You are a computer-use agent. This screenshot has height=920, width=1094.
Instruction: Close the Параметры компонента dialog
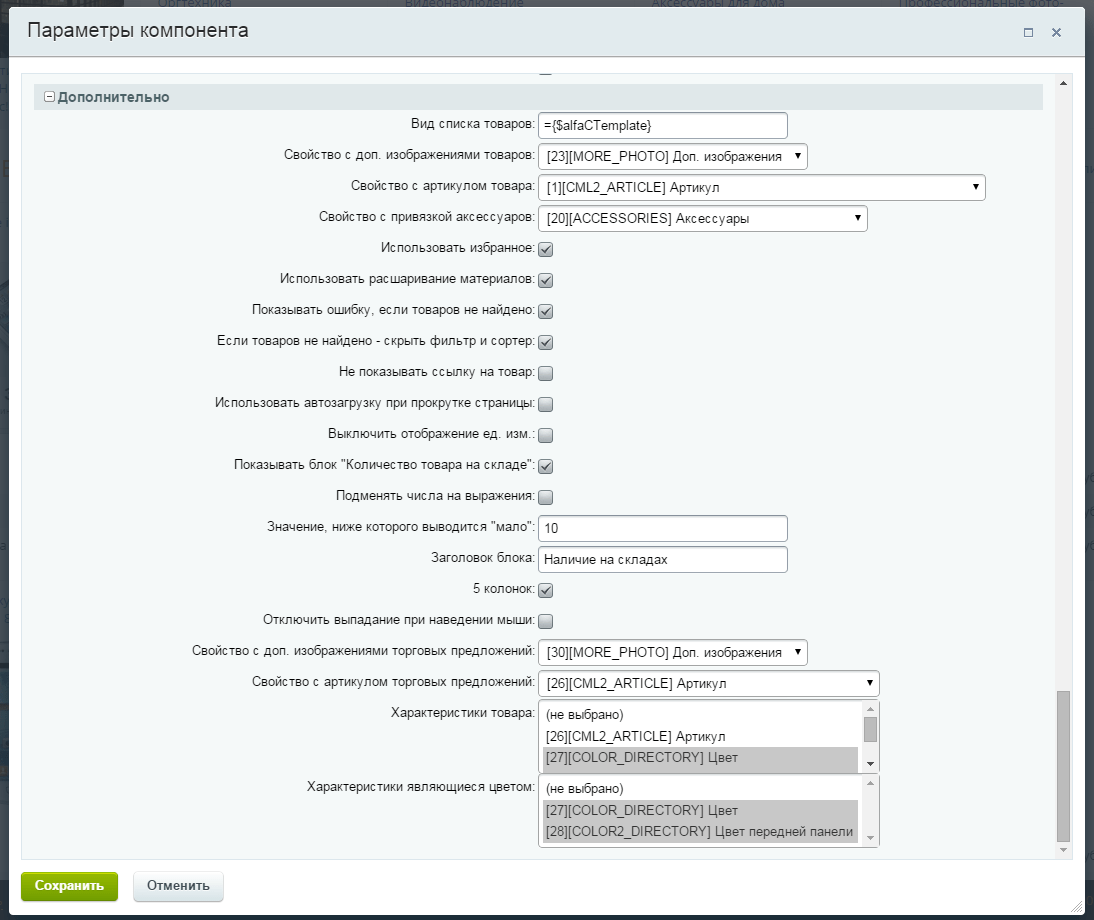(x=1056, y=32)
